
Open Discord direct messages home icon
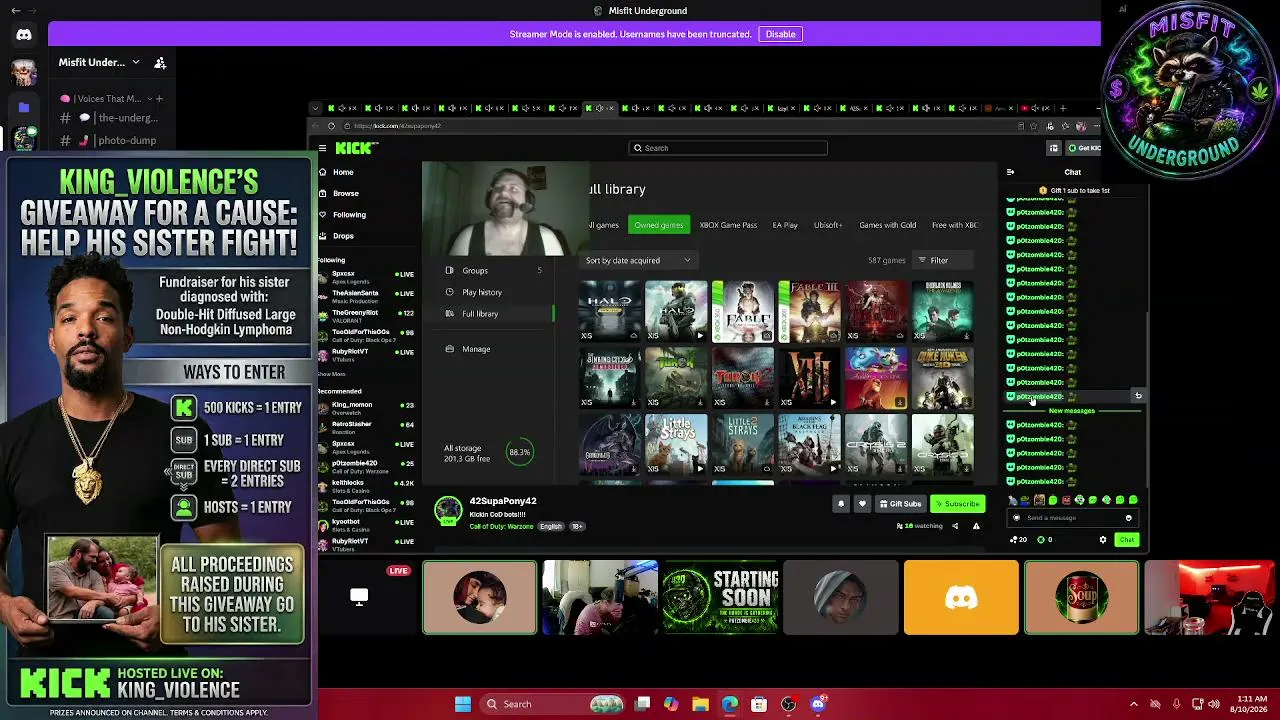click(24, 35)
